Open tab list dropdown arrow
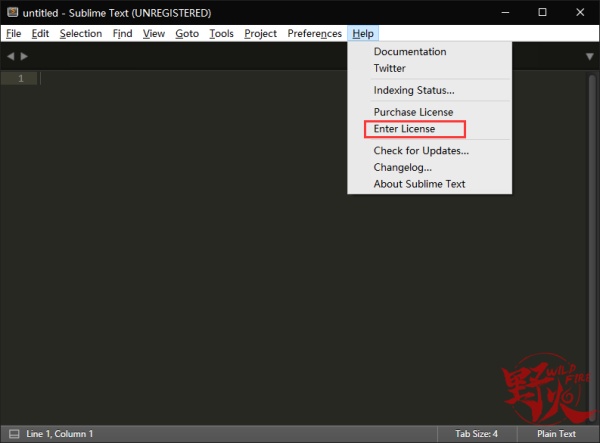The height and width of the screenshot is (443, 600). pos(590,57)
